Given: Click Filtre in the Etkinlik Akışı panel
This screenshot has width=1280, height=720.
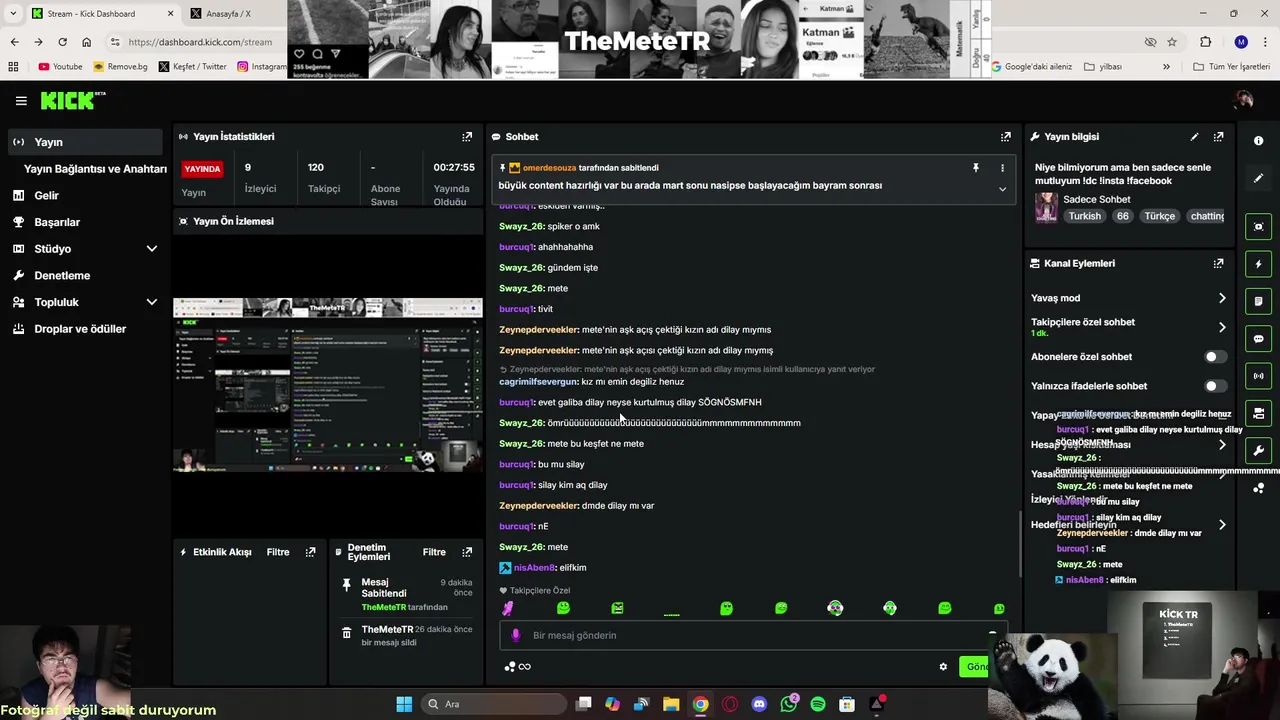Looking at the screenshot, I should (x=278, y=552).
